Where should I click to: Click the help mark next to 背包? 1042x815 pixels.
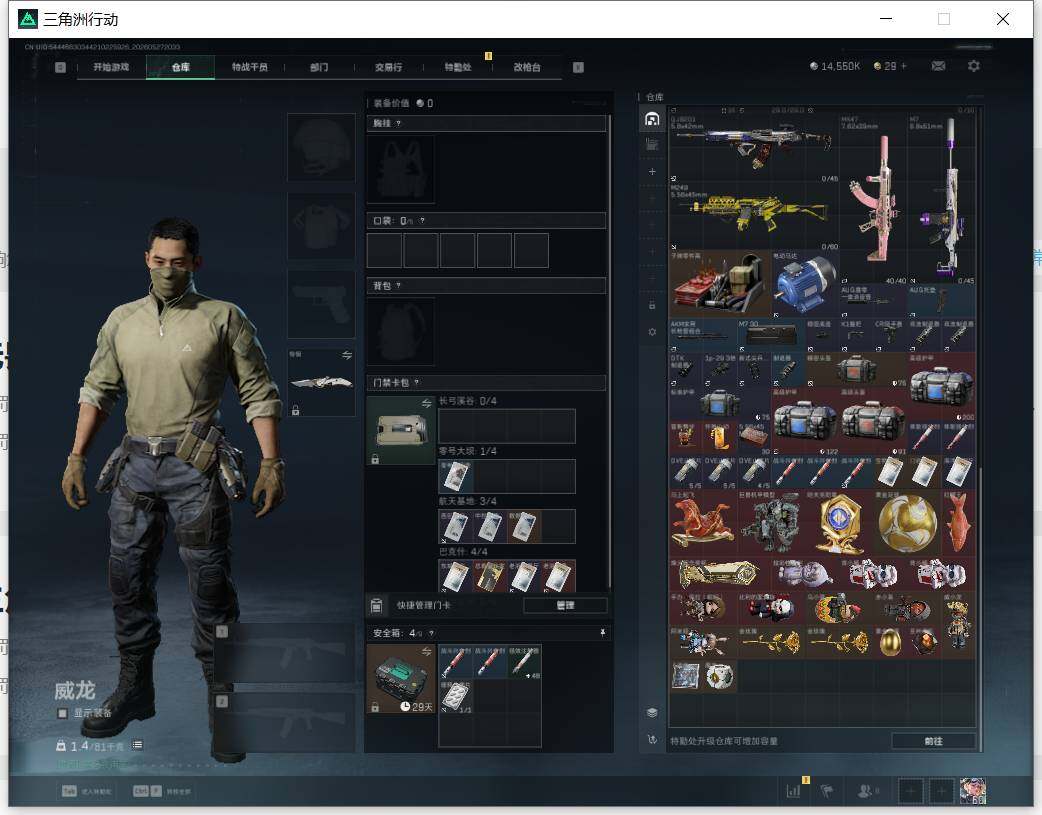pyautogui.click(x=398, y=286)
